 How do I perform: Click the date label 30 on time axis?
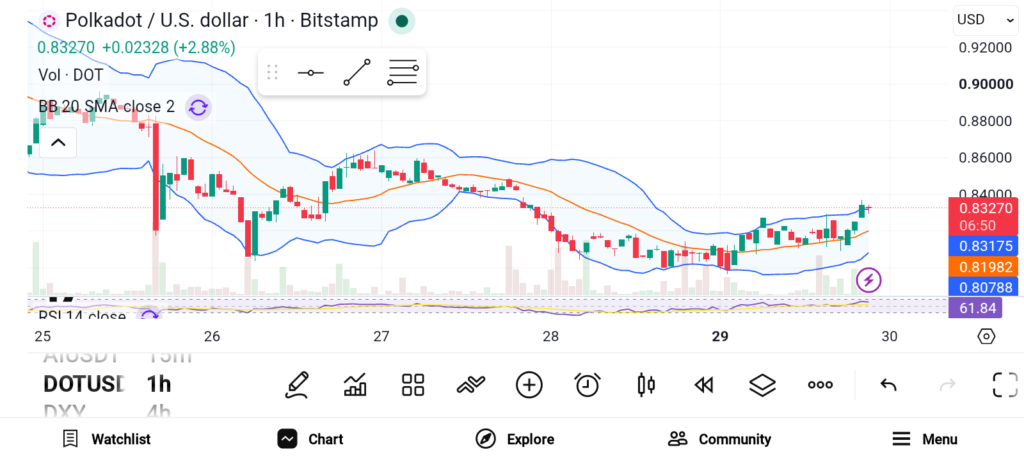click(889, 337)
